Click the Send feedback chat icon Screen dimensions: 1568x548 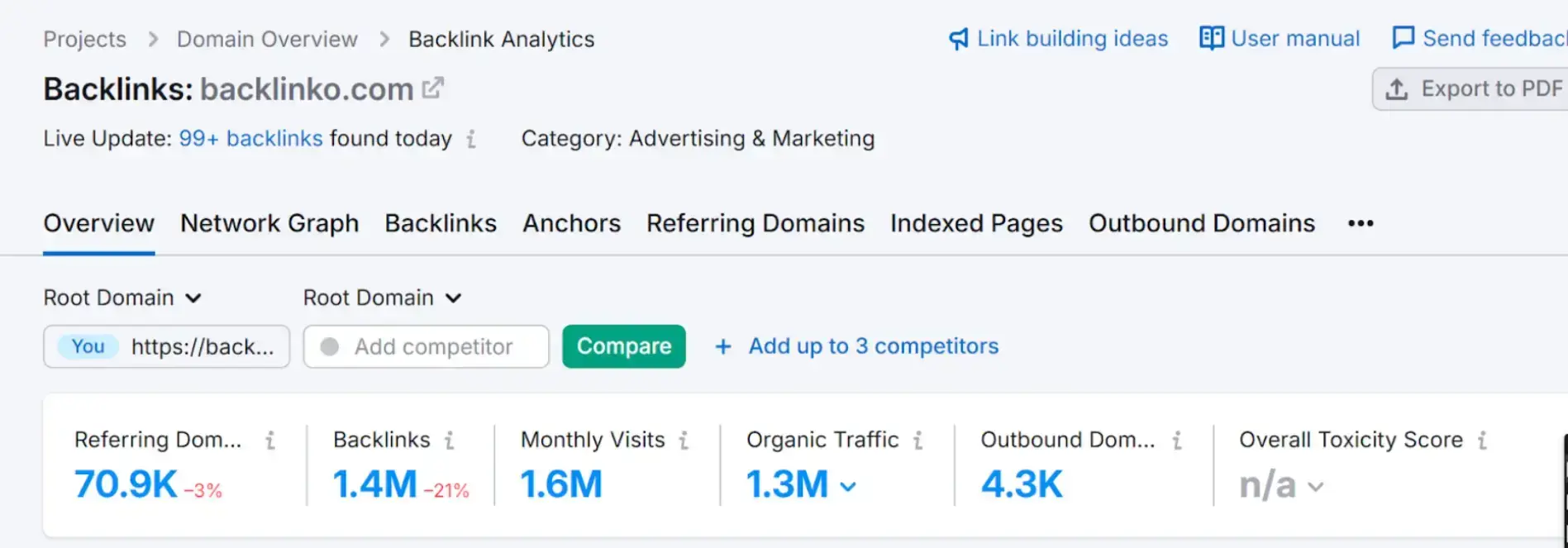[1404, 37]
